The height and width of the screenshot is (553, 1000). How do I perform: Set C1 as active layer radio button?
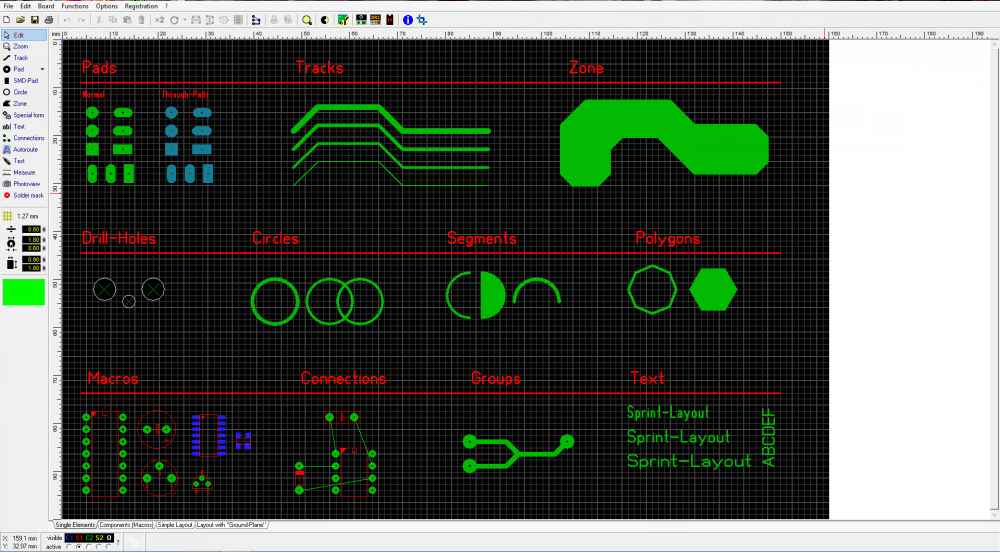70,547
